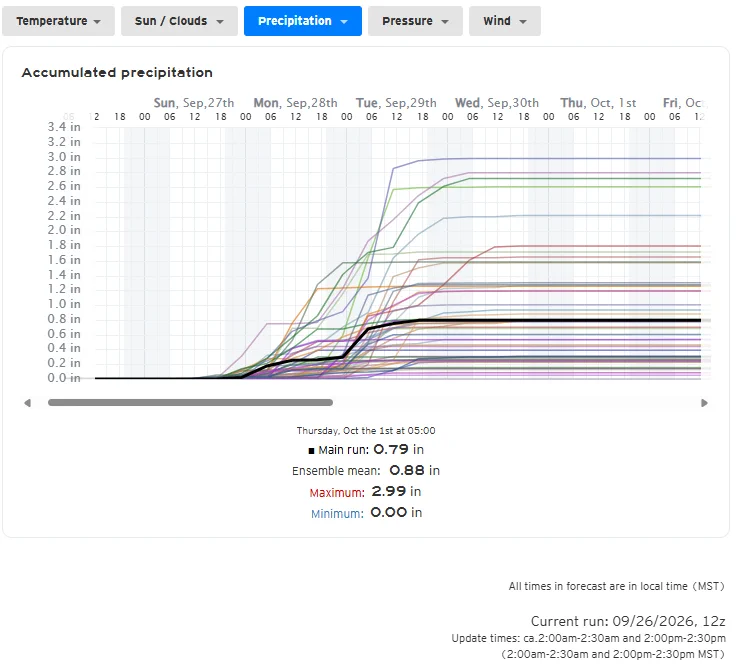Open the Wind dropdown
Image resolution: width=741 pixels, height=664 pixels.
click(504, 21)
